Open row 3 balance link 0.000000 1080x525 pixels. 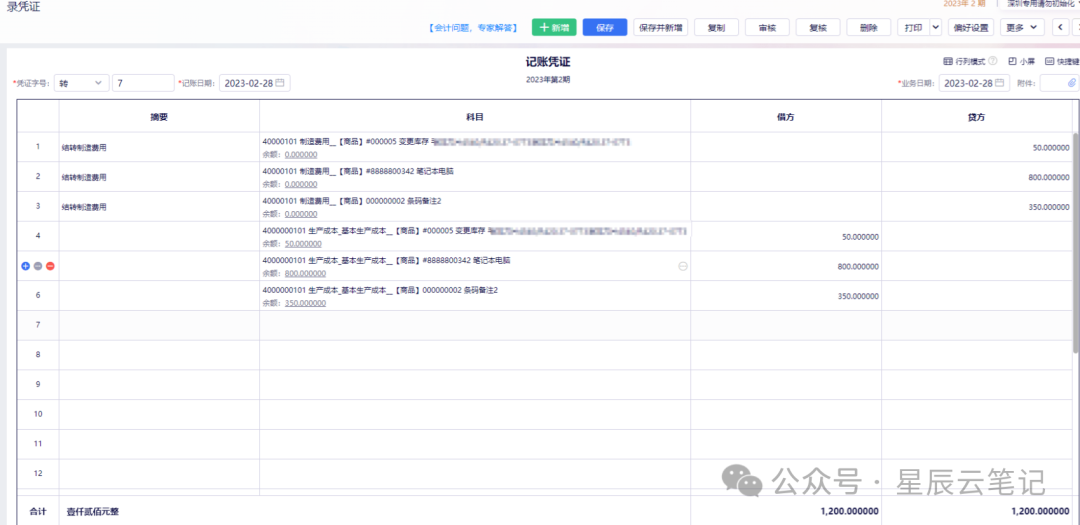click(x=301, y=214)
